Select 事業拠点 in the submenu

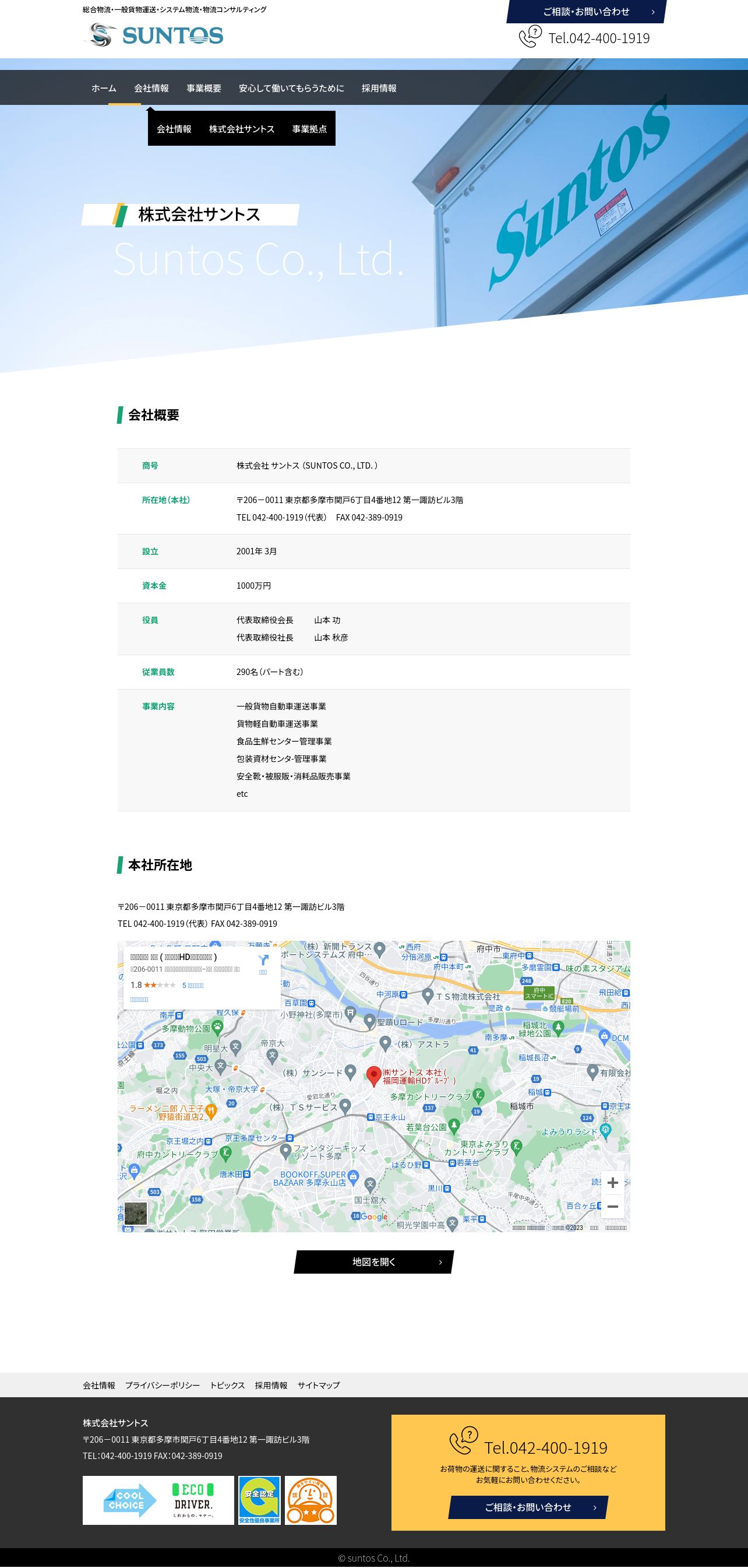click(309, 129)
